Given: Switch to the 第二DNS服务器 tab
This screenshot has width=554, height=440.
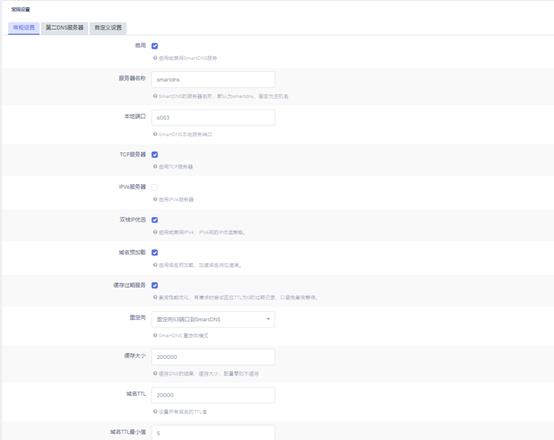Looking at the screenshot, I should pyautogui.click(x=65, y=28).
